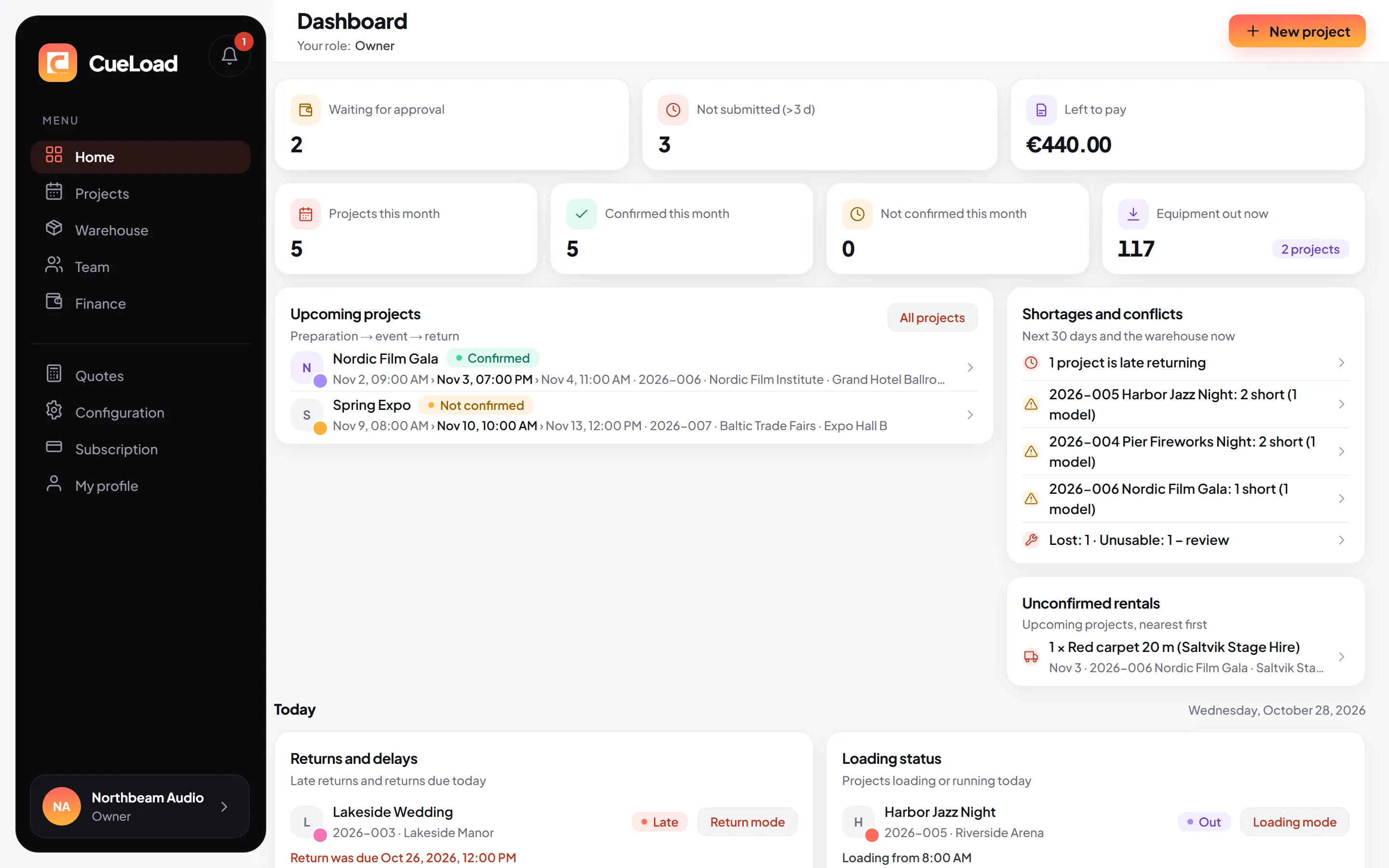
Task: Click the Harbor Jazz Night H avatar
Action: [858, 822]
